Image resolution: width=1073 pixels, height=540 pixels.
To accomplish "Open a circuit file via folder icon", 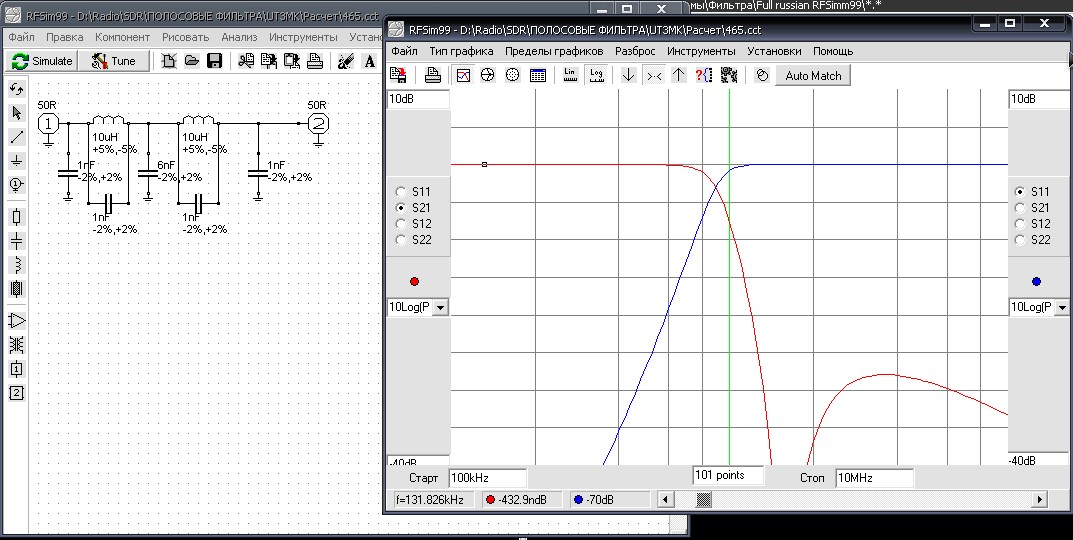I will click(x=192, y=61).
